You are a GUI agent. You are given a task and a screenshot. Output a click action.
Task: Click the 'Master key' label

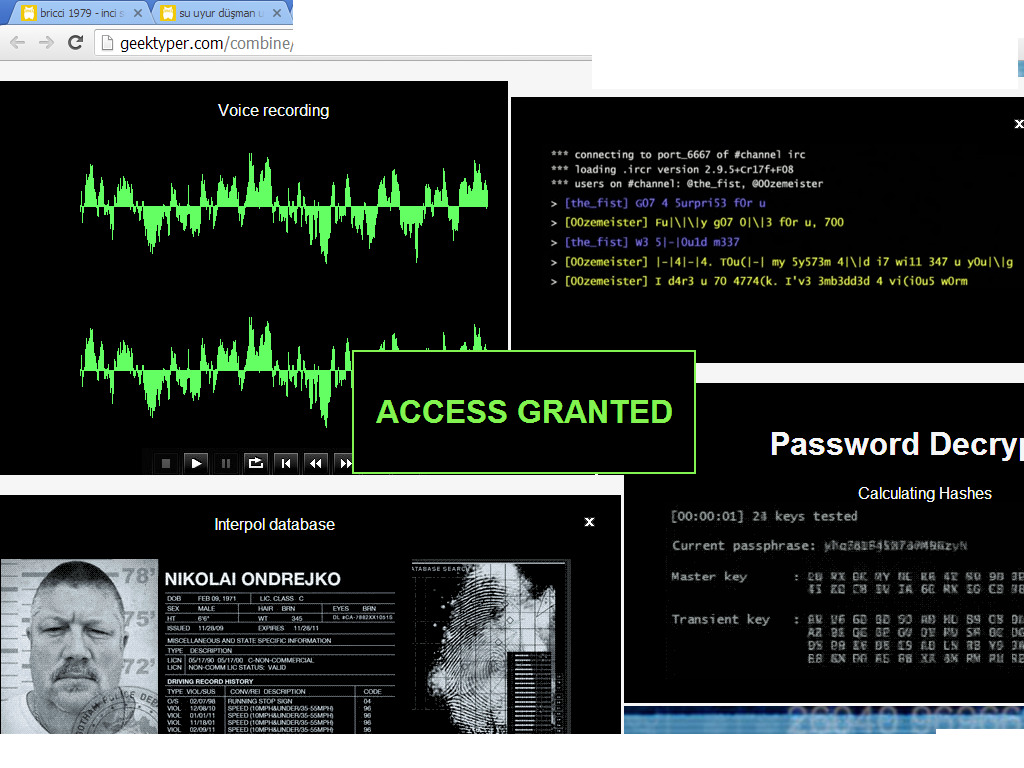click(x=709, y=577)
